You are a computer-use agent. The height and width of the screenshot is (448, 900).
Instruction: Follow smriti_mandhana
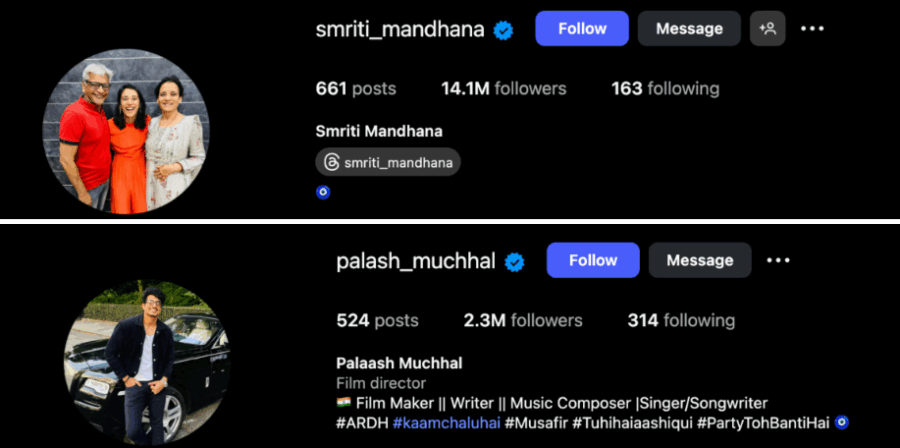click(x=582, y=29)
